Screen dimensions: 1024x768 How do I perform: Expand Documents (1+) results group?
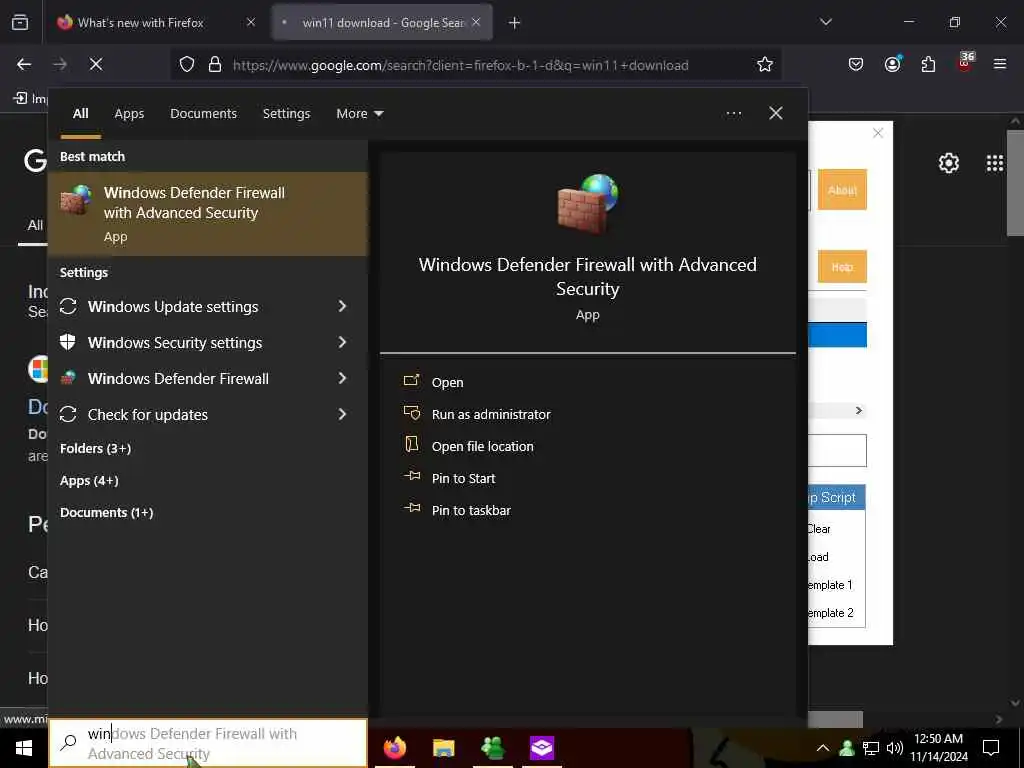coord(106,513)
